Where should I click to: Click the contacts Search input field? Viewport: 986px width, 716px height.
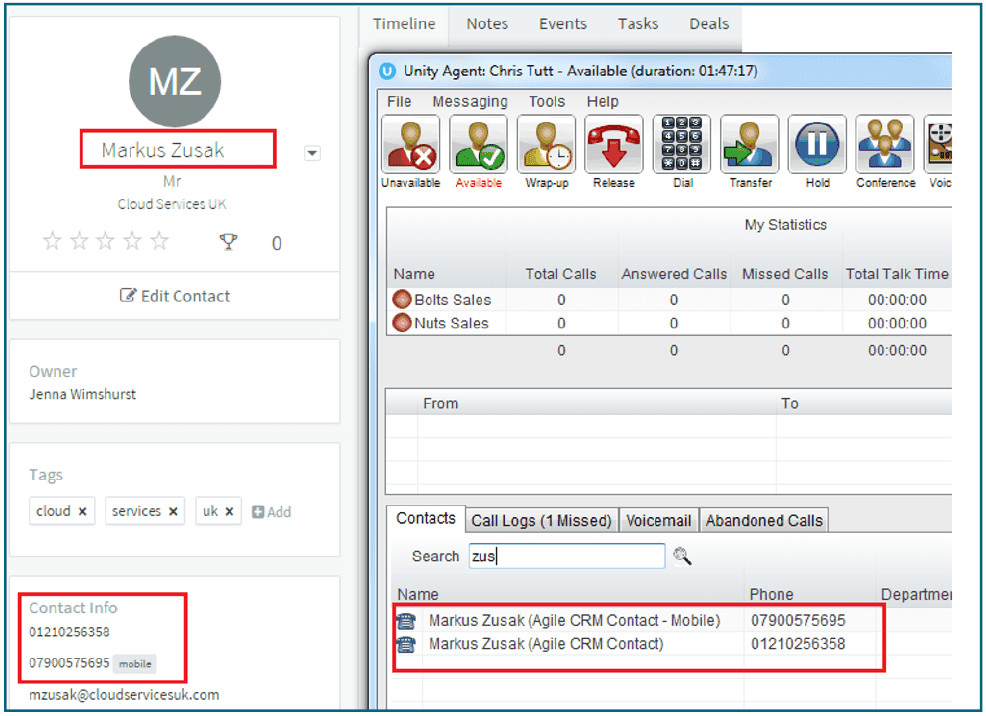coord(566,556)
